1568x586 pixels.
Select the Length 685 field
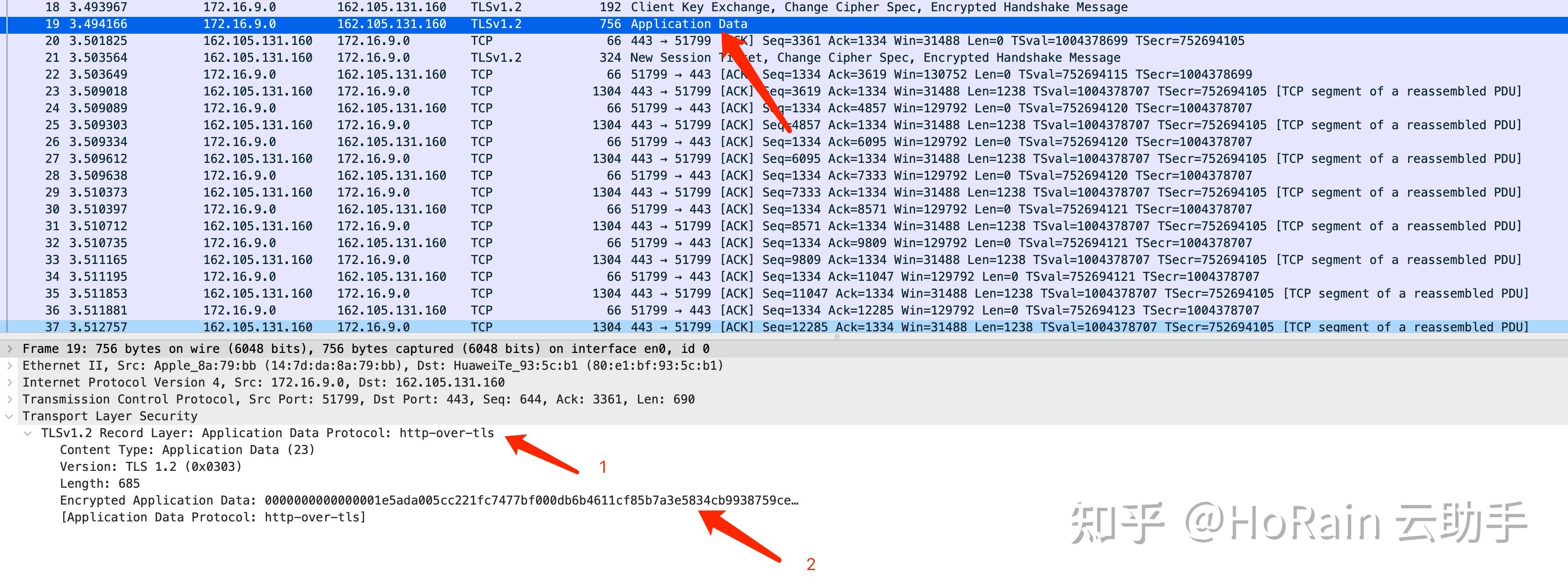[99, 484]
